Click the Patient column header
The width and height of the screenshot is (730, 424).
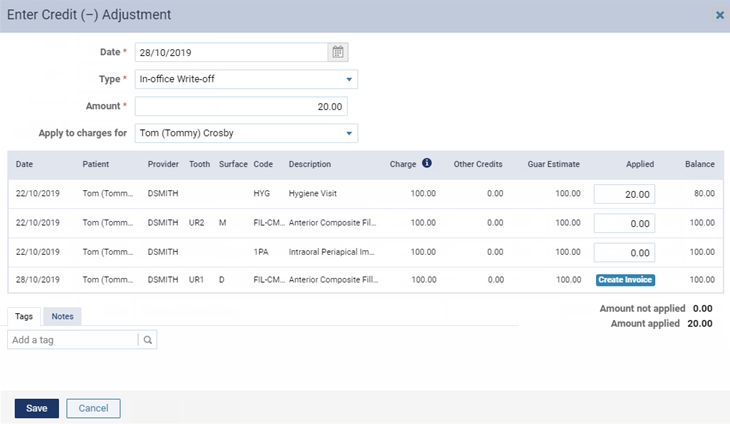pyautogui.click(x=95, y=164)
